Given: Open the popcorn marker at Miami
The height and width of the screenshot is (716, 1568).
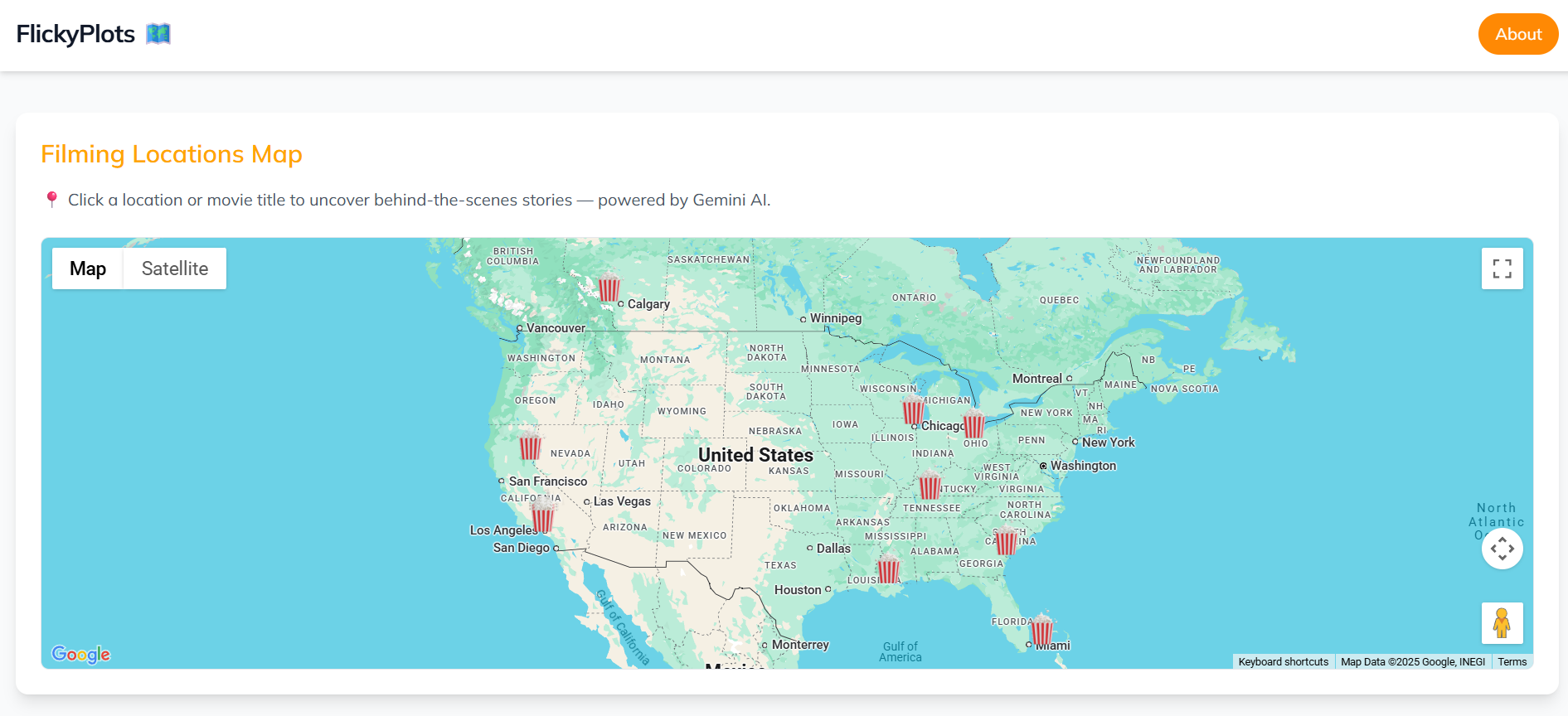Looking at the screenshot, I should tap(1041, 630).
